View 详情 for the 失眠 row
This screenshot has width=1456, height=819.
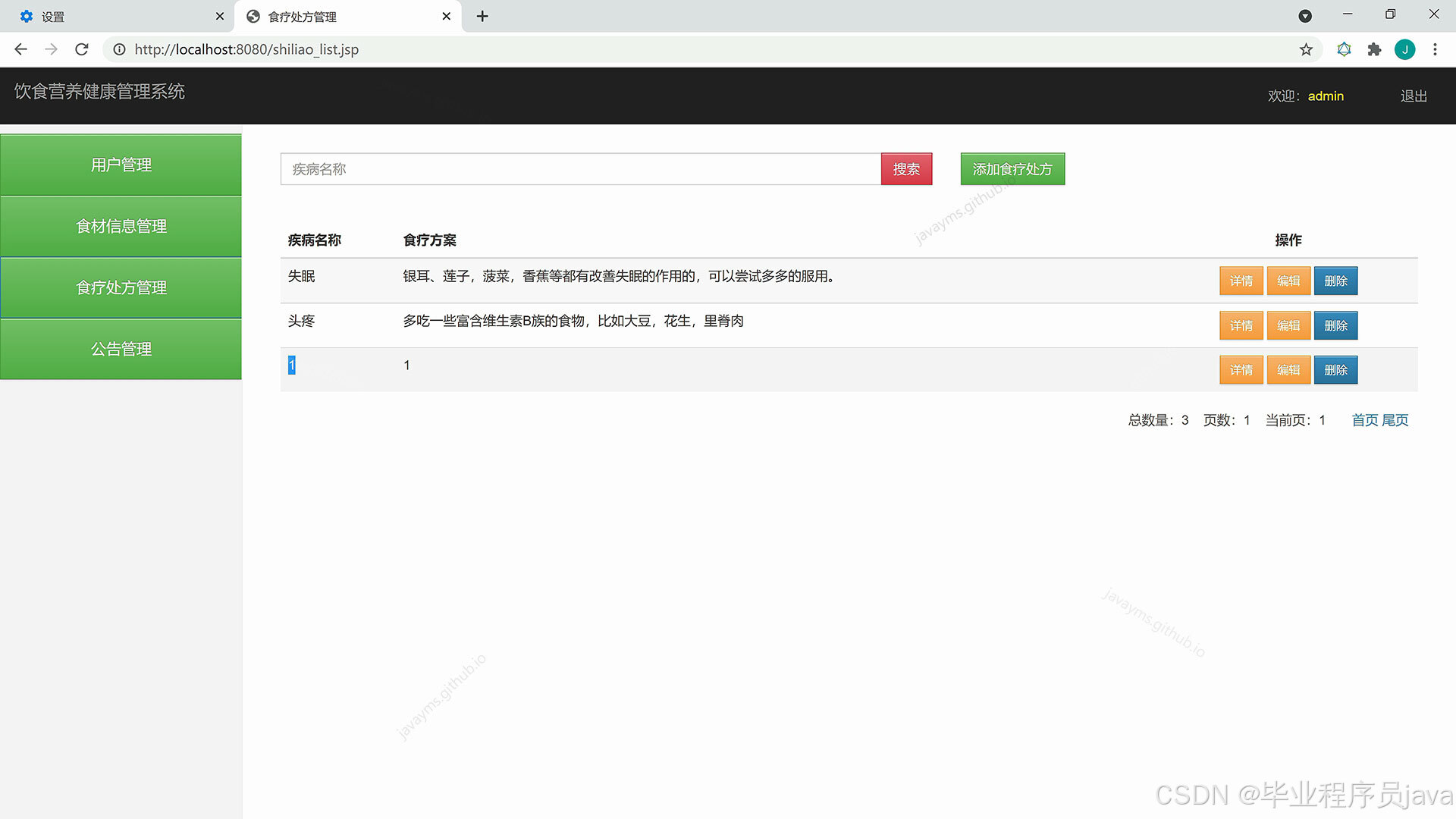coord(1241,281)
